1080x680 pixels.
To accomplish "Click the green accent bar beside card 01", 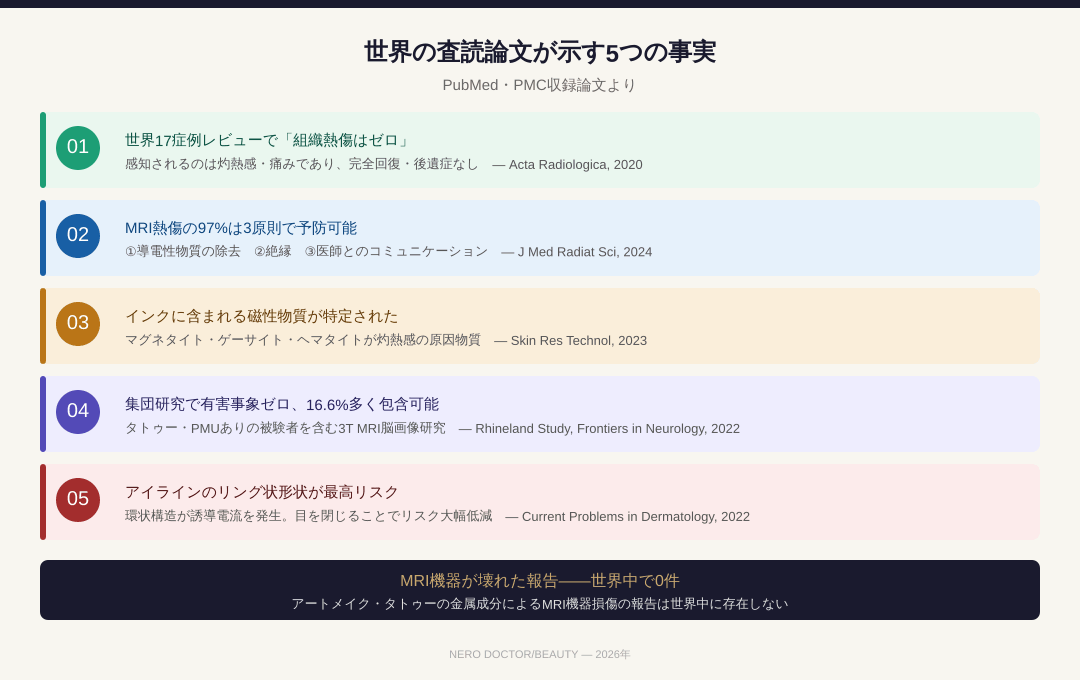I will [43, 150].
